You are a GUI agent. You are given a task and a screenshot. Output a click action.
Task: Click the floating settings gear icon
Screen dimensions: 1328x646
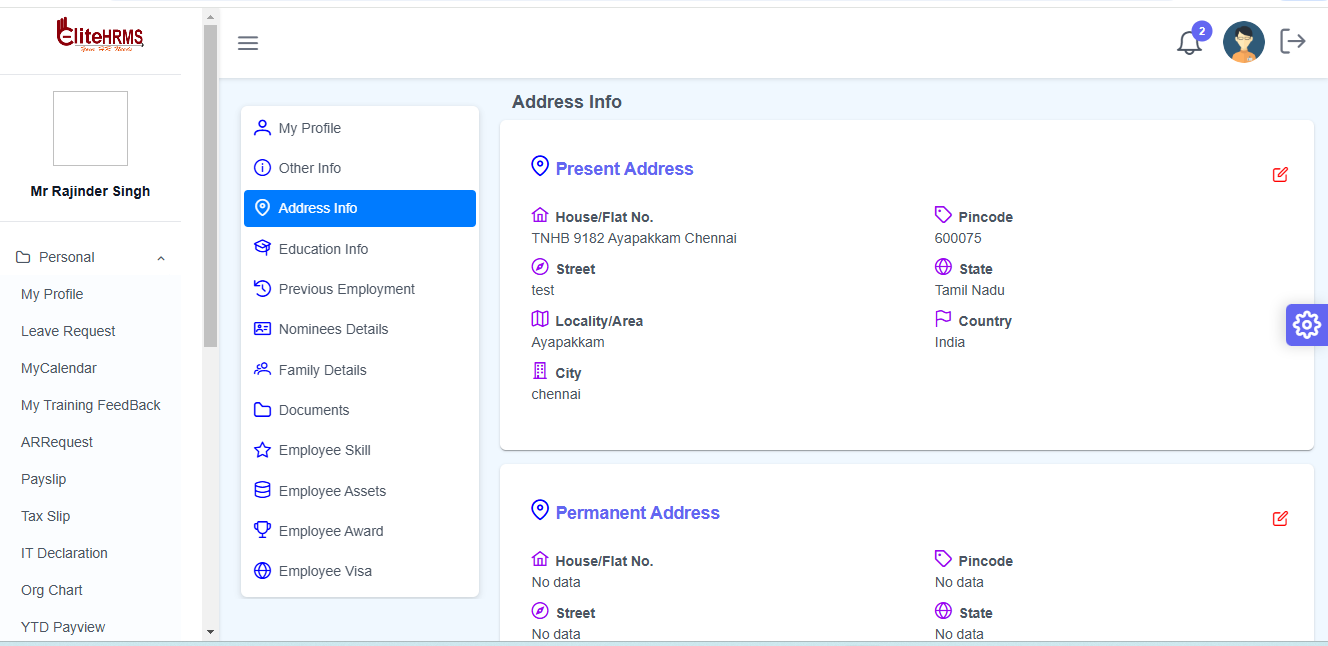pyautogui.click(x=1306, y=325)
